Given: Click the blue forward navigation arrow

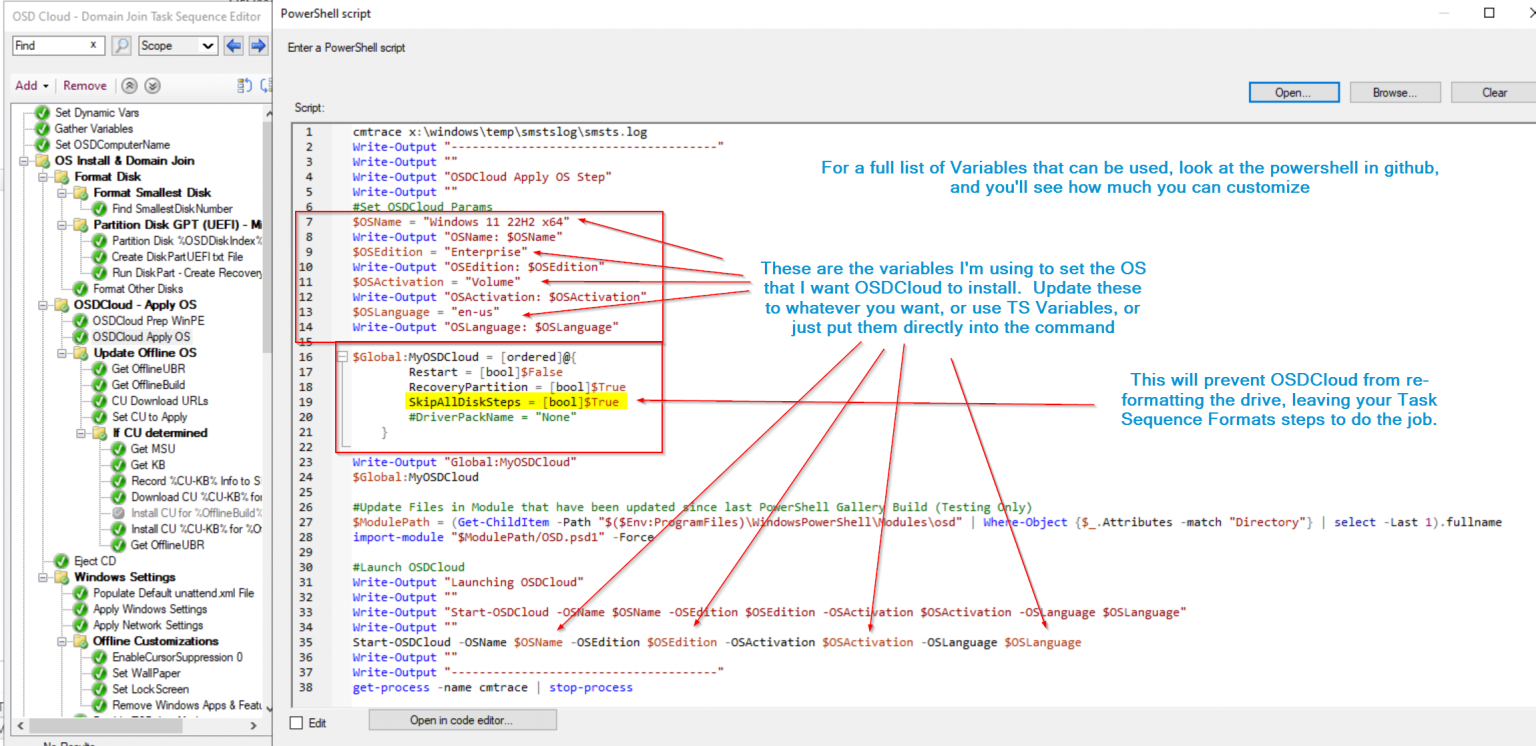Looking at the screenshot, I should 257,45.
